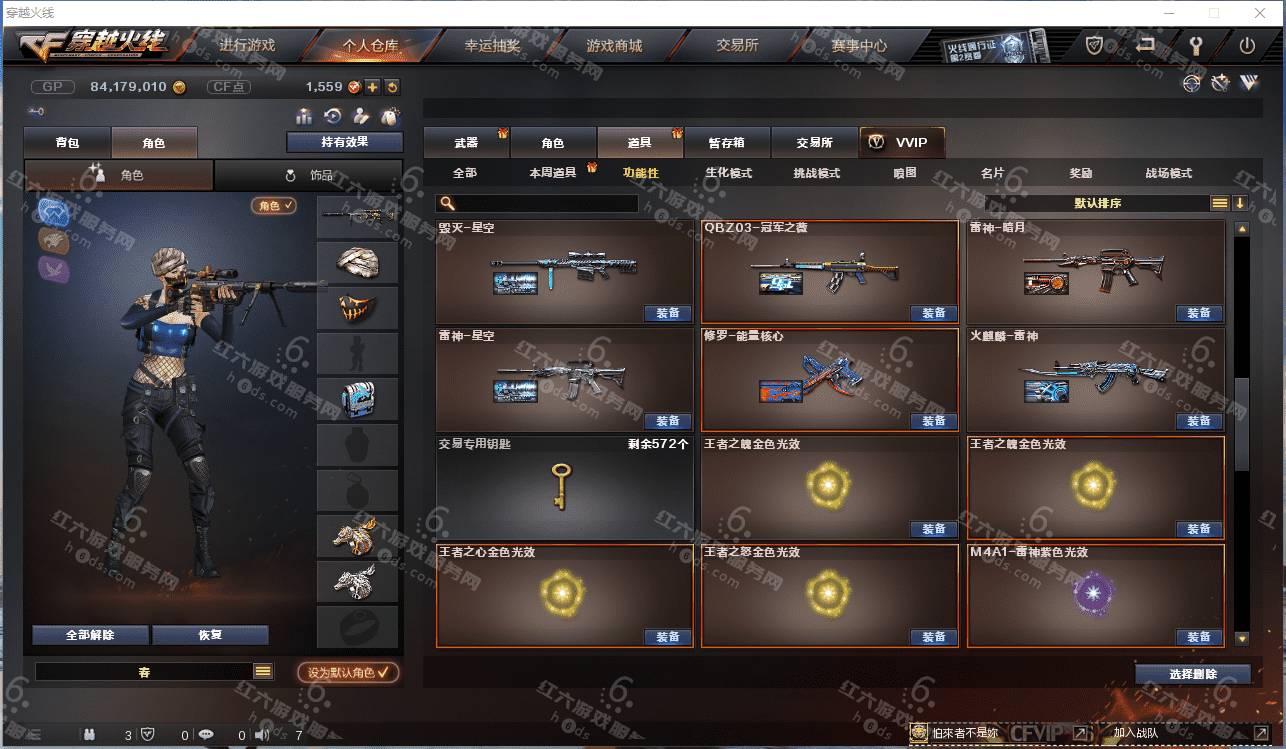1286x749 pixels.
Task: Open the 默认排序 sort list menu
Action: [1220, 203]
